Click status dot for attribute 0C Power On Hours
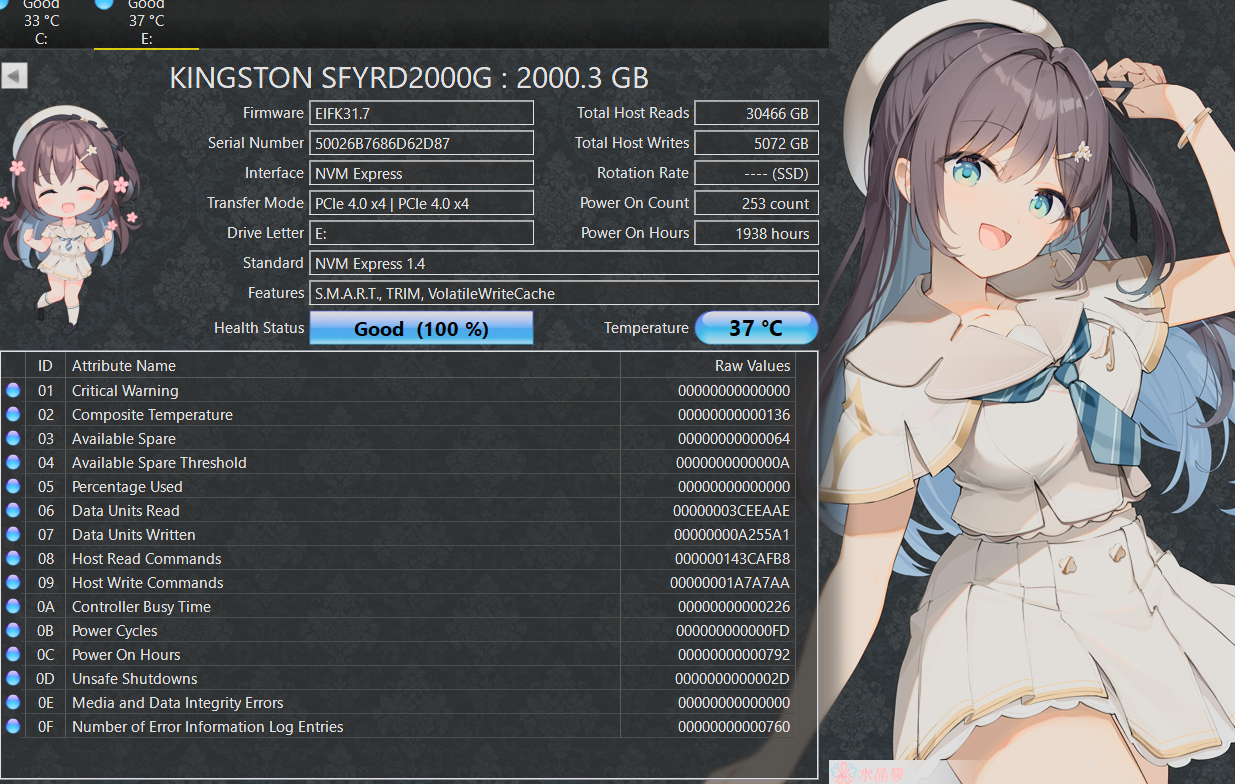 click(13, 654)
